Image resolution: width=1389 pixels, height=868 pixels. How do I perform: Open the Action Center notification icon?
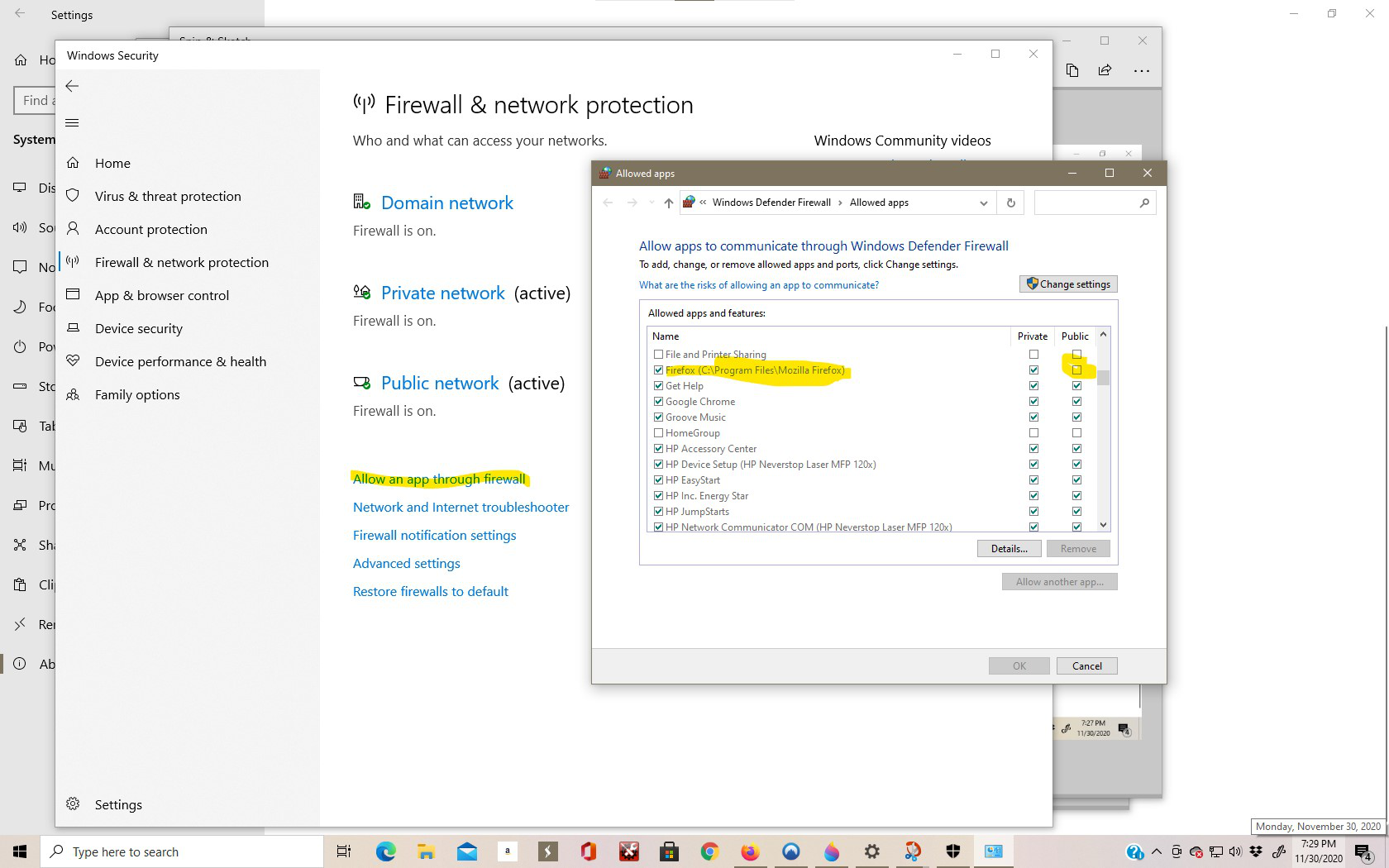(1363, 852)
